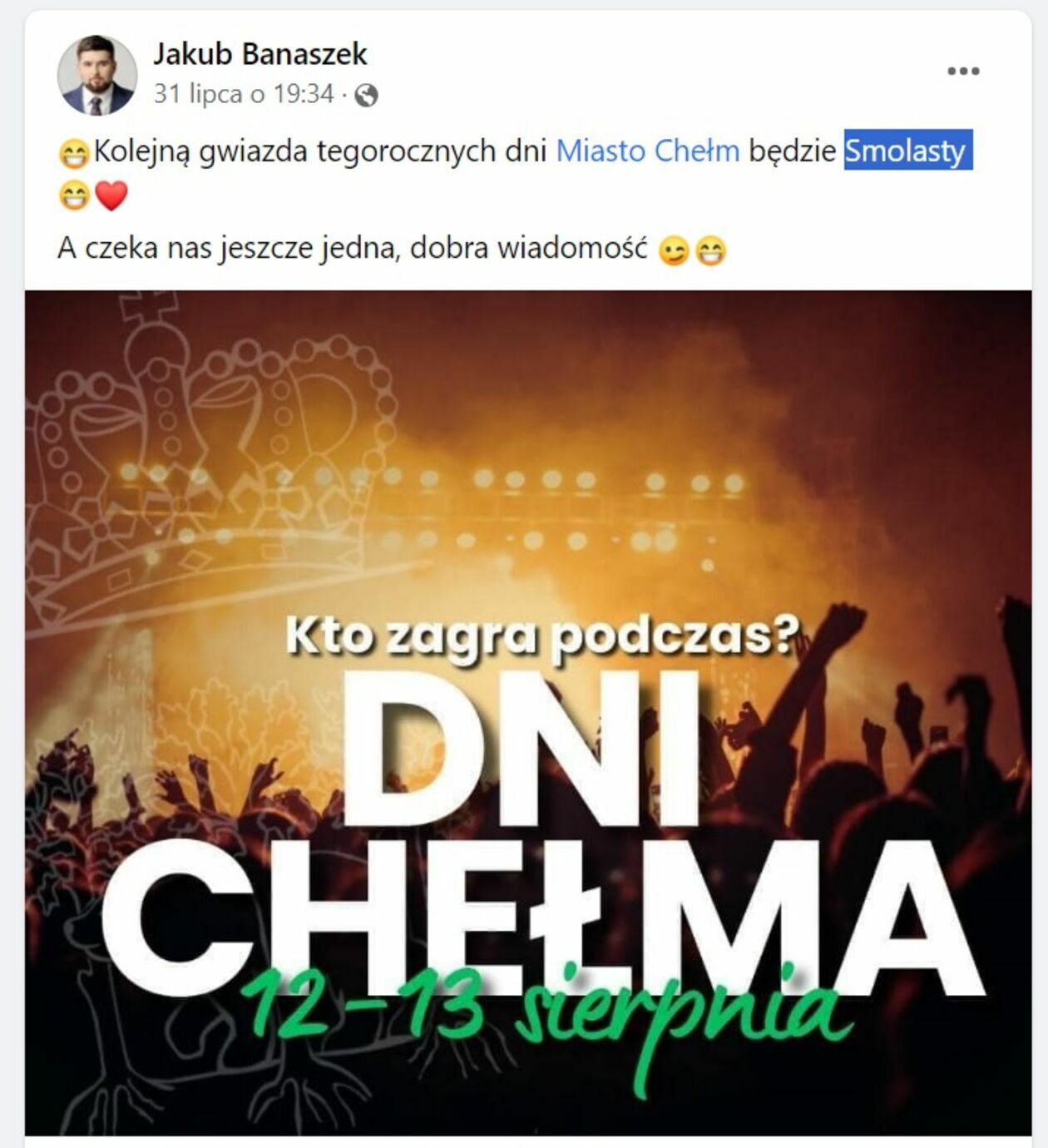Click the grinning emoji beside the heart
The image size is (1048, 1148).
click(74, 196)
